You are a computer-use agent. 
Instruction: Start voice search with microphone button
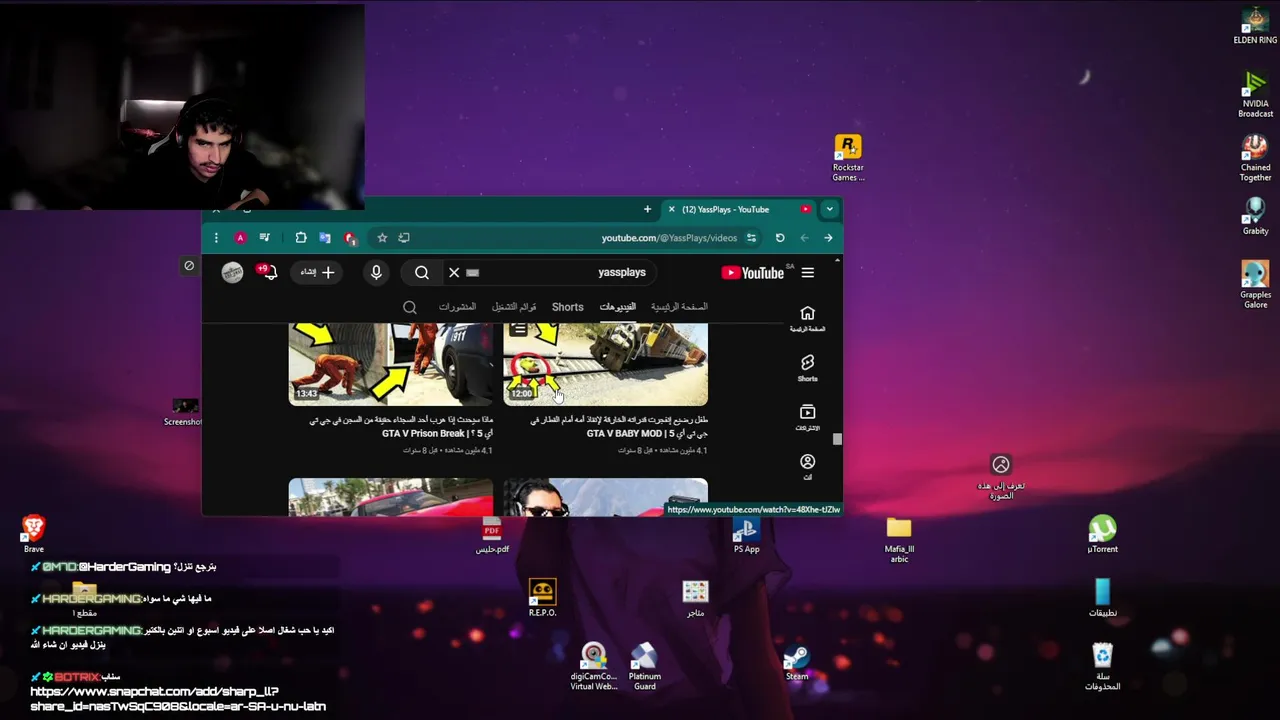point(376,272)
